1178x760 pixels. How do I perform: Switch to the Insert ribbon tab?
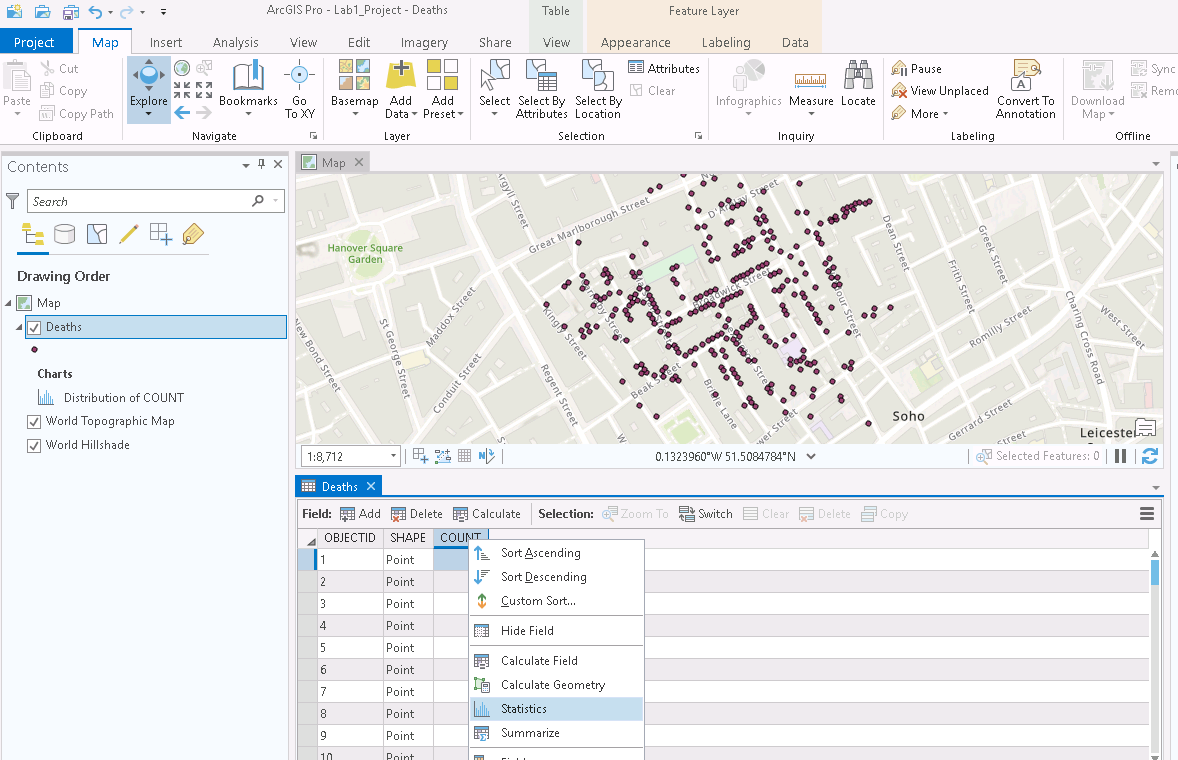pyautogui.click(x=165, y=42)
